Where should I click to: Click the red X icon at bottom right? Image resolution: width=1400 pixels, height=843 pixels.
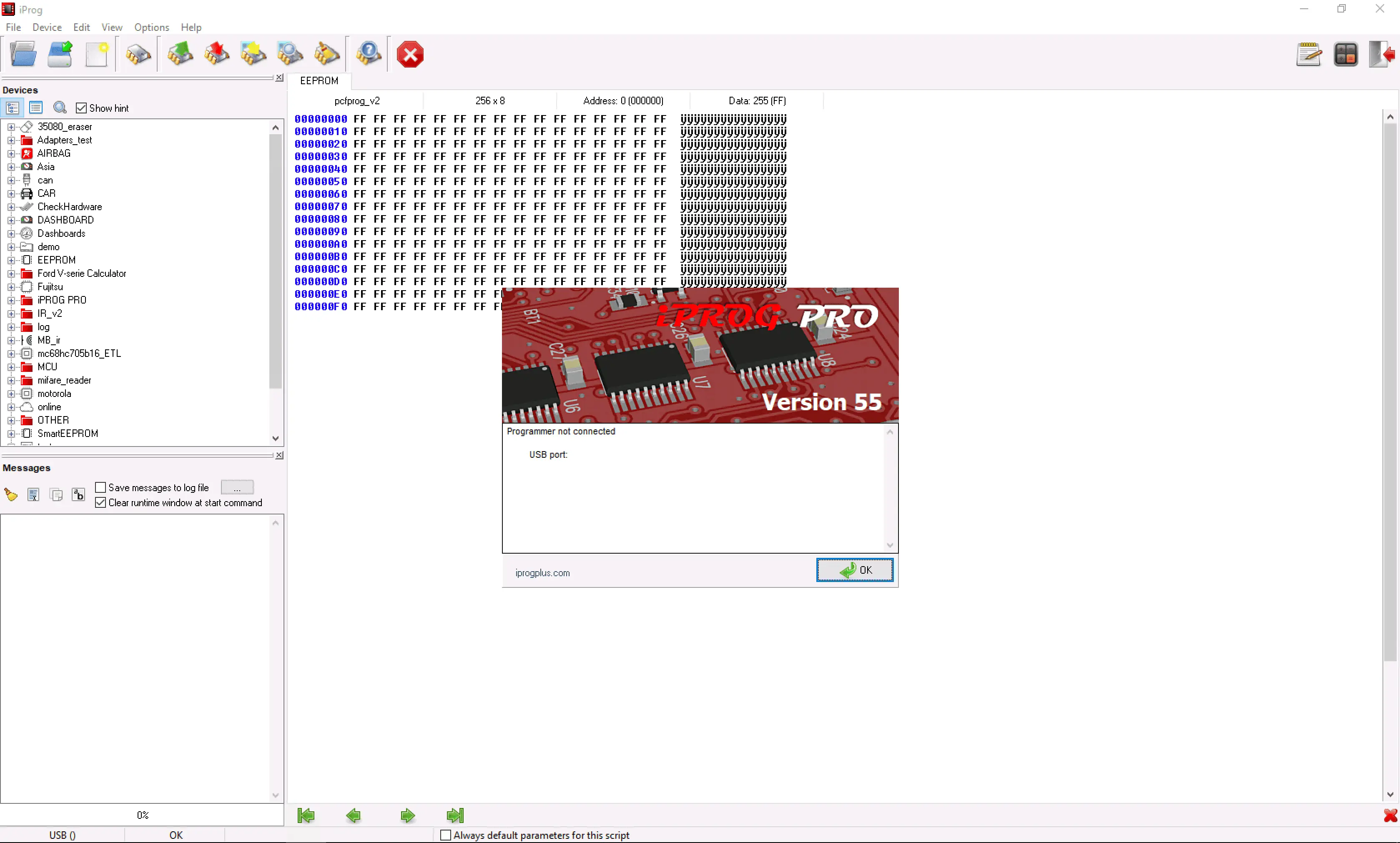point(1390,816)
